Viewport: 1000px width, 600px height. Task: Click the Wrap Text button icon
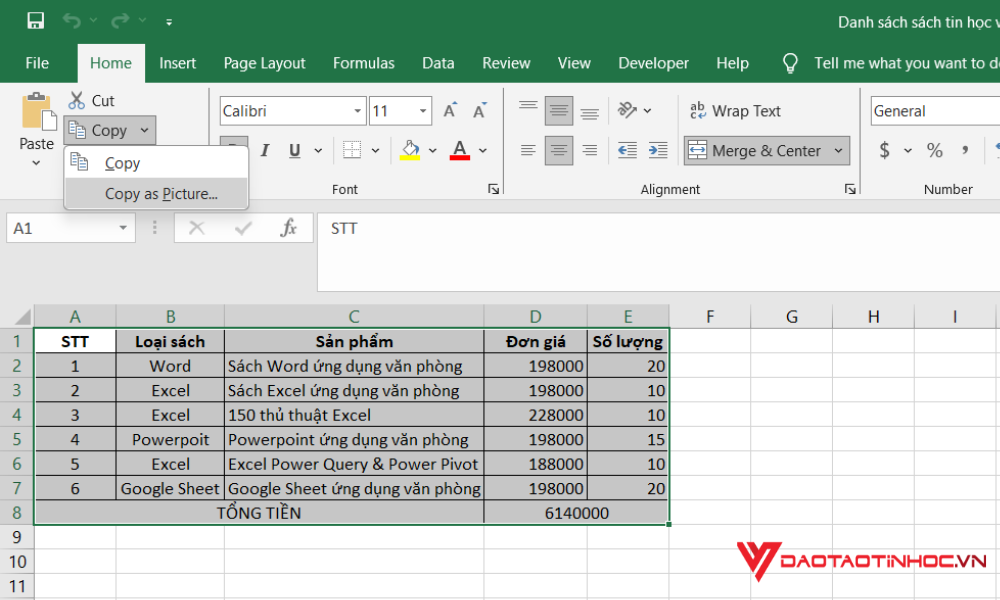point(701,110)
